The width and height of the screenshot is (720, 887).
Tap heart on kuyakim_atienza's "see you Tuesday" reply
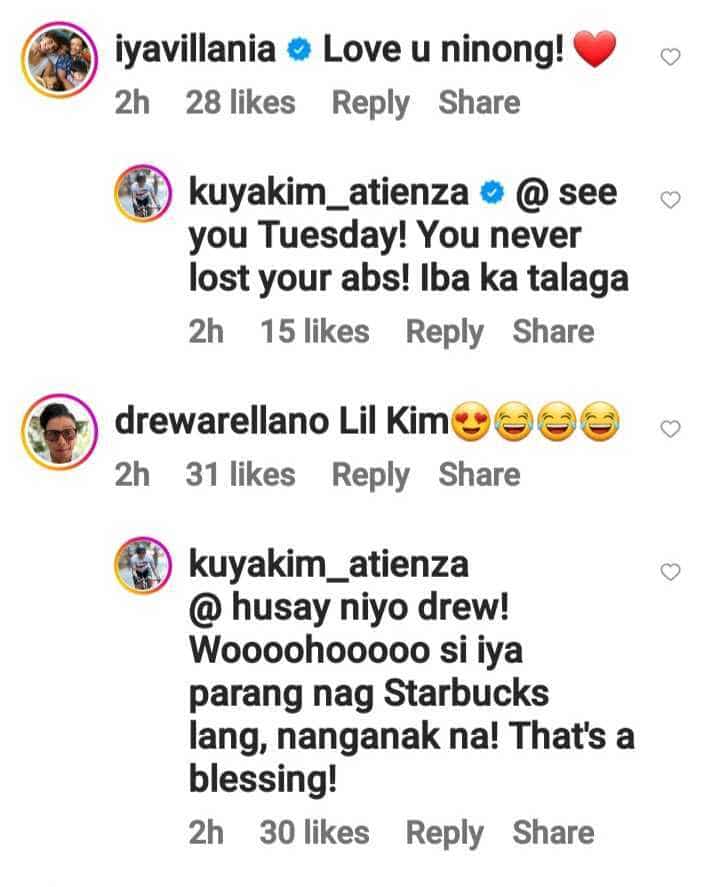pyautogui.click(x=670, y=200)
